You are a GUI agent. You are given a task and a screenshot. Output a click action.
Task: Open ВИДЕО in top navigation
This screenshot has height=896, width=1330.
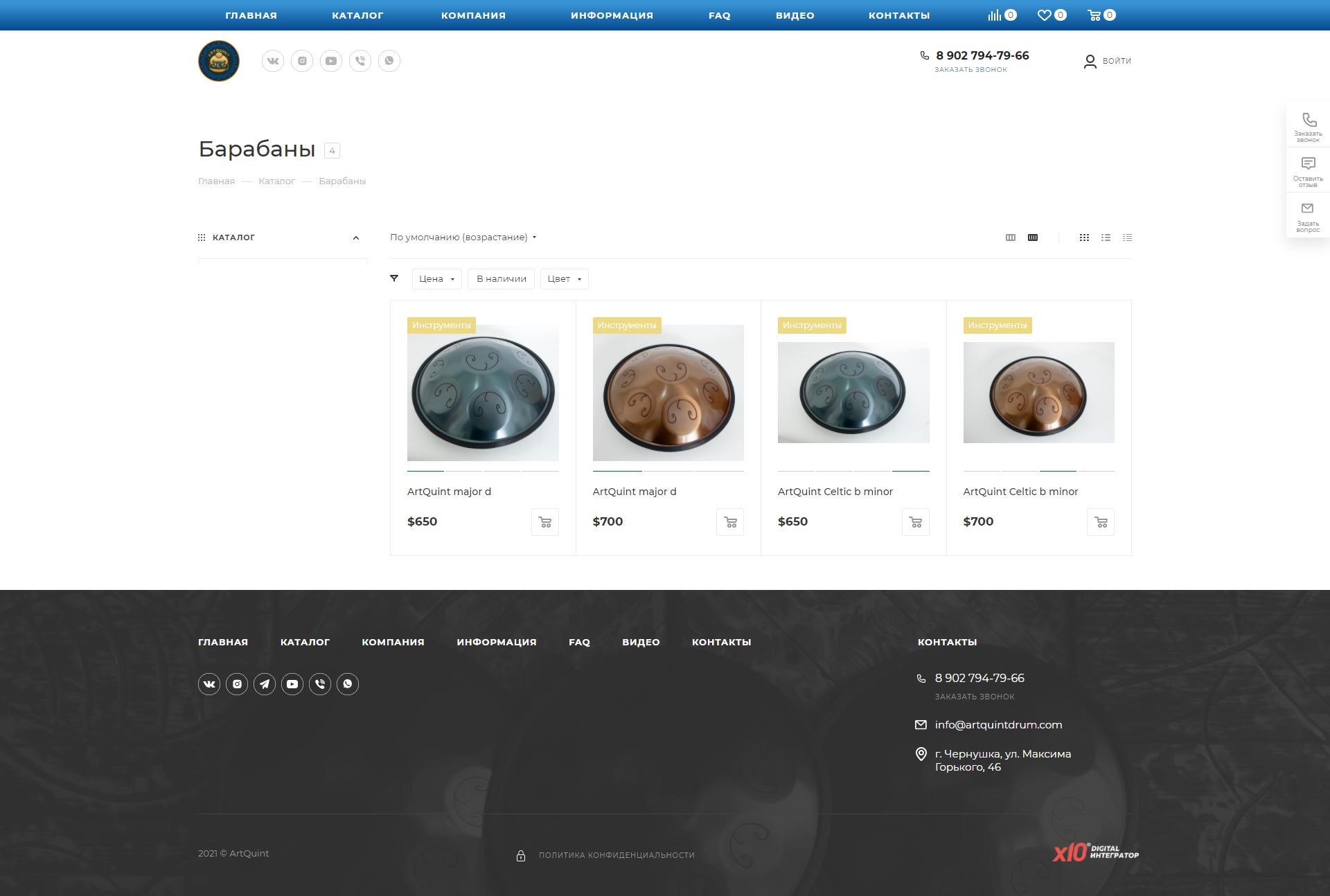795,15
